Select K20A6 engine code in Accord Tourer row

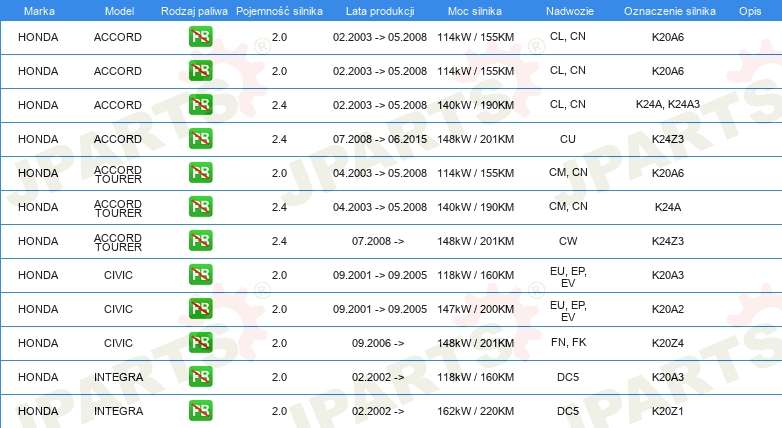click(668, 173)
